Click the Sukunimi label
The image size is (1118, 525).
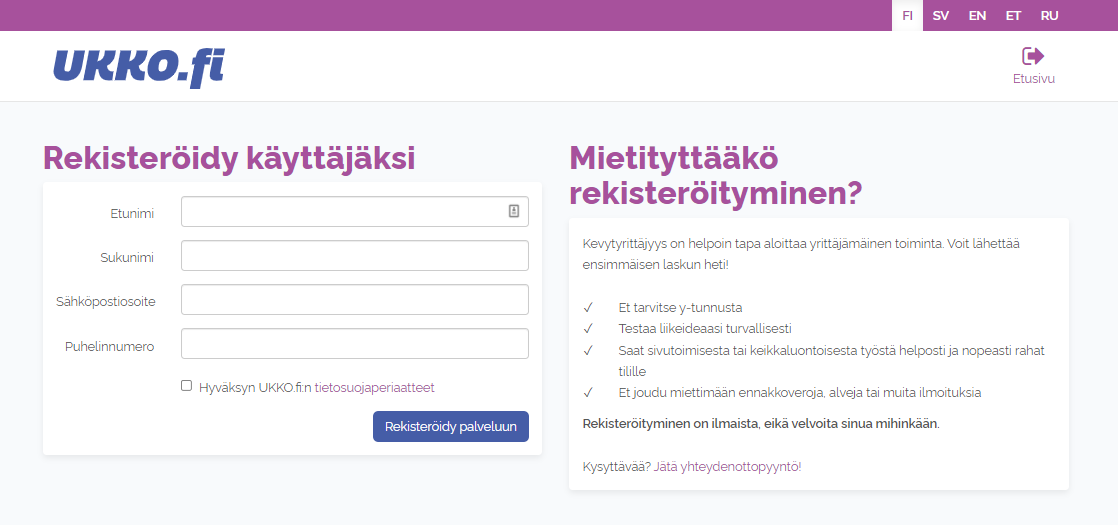point(128,258)
